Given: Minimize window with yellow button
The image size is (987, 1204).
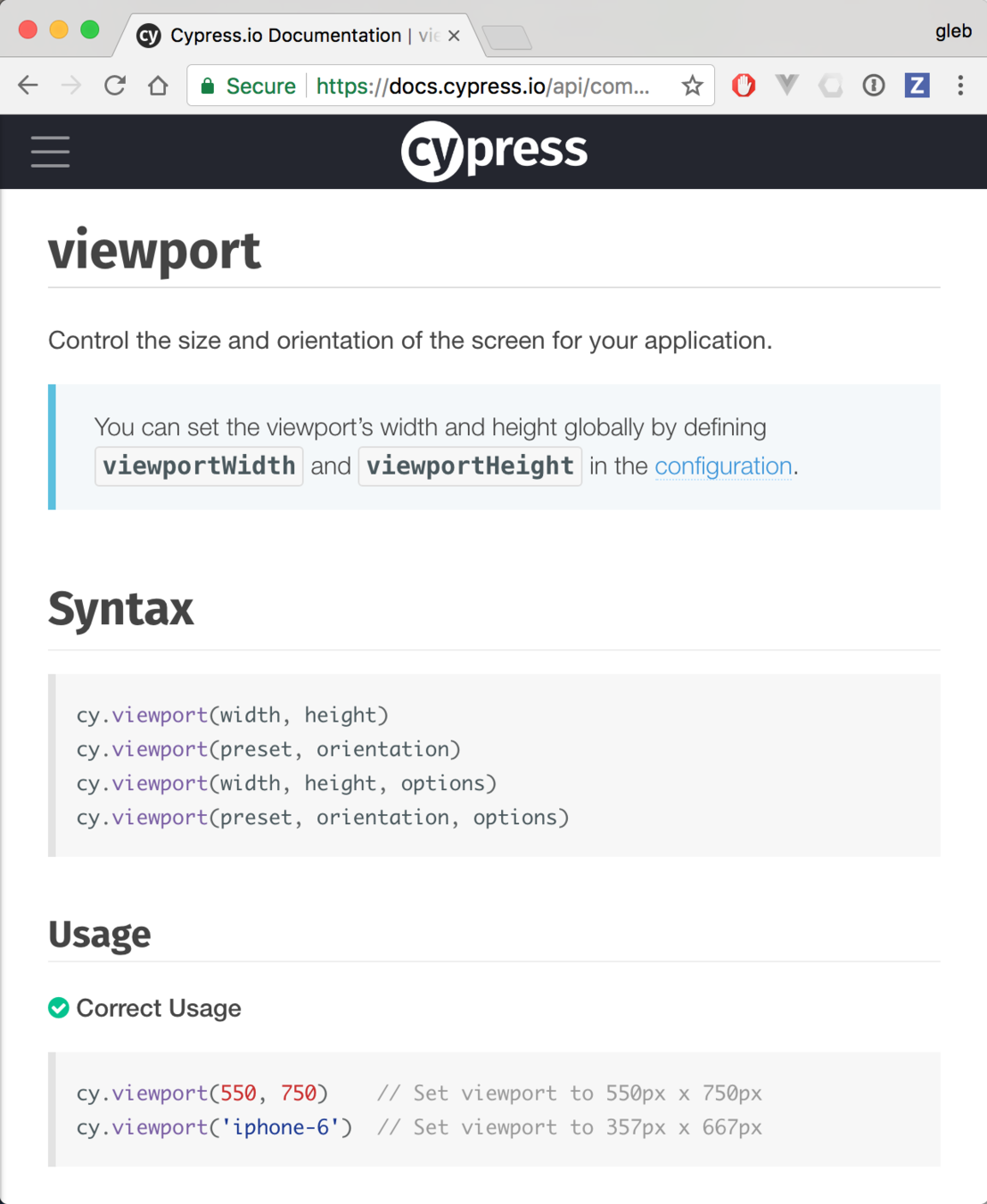Looking at the screenshot, I should (59, 29).
